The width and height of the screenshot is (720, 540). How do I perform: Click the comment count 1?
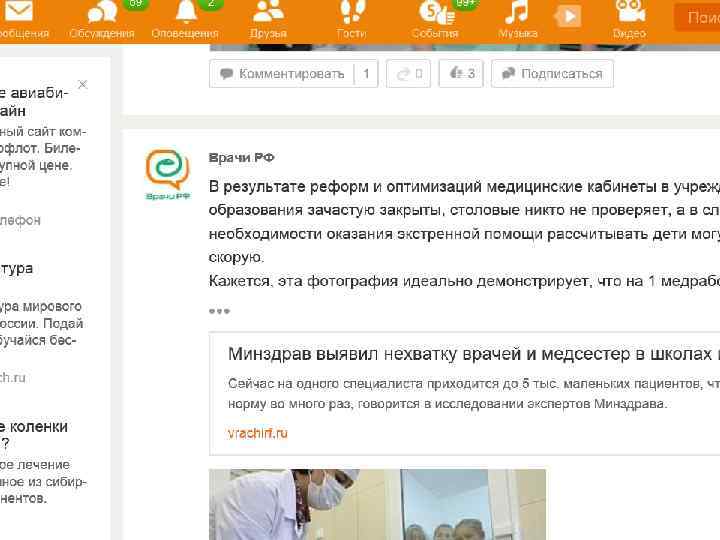(366, 73)
